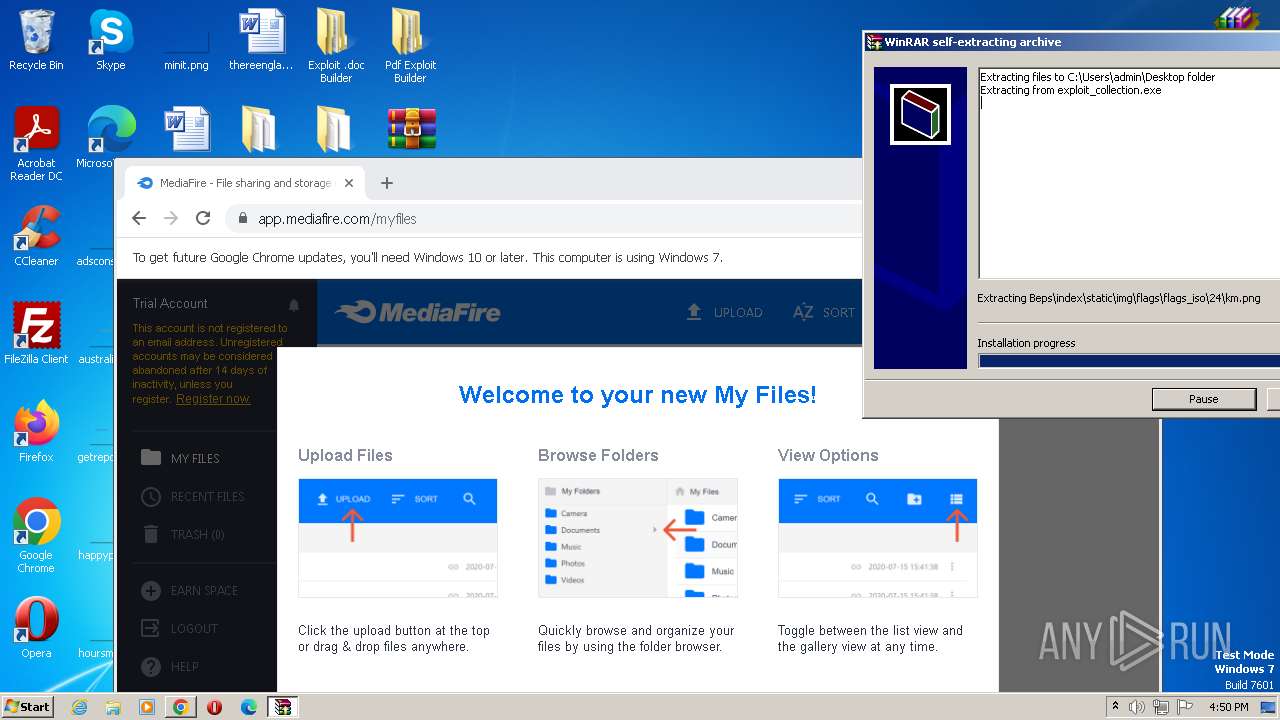Click the Upload Files tutorial thumbnail
This screenshot has width=1280, height=720.
click(398, 538)
